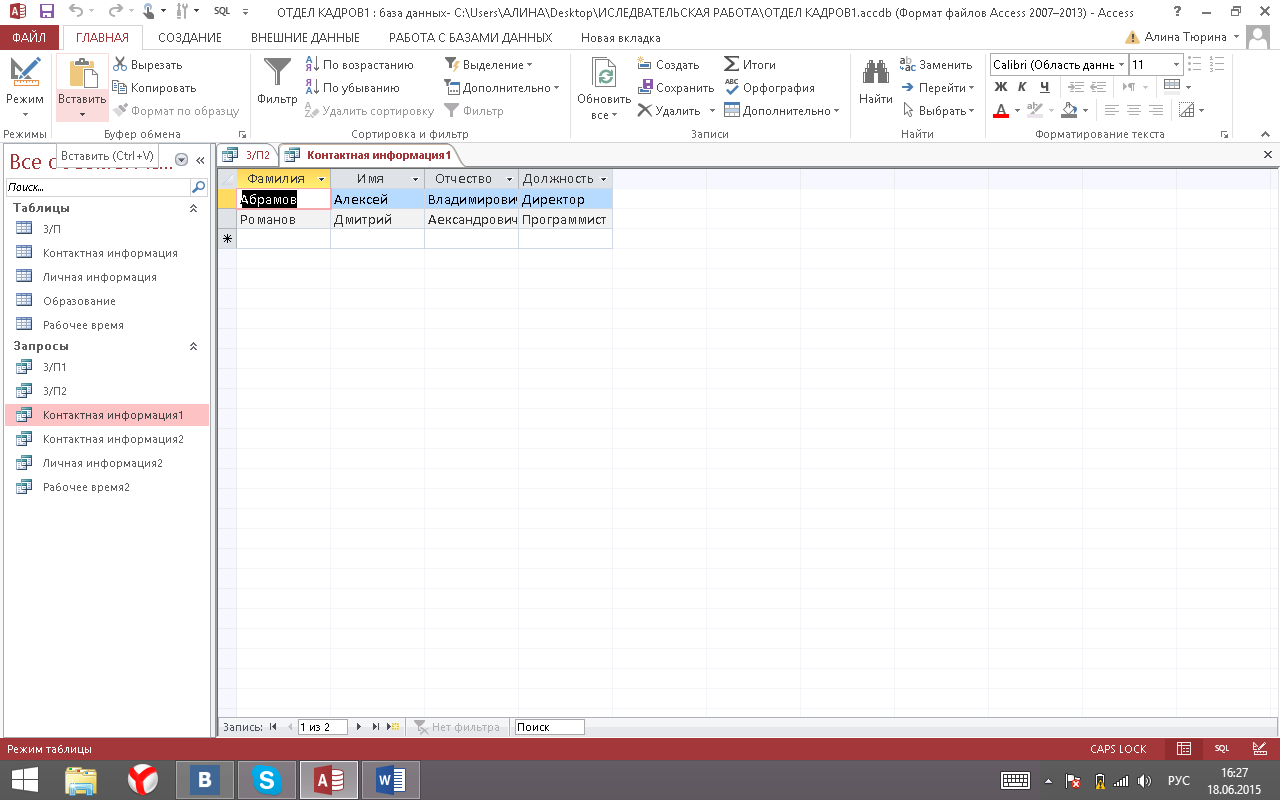Viewport: 1280px width, 800px height.
Task: Toggle italic К formatting
Action: 1023,88
